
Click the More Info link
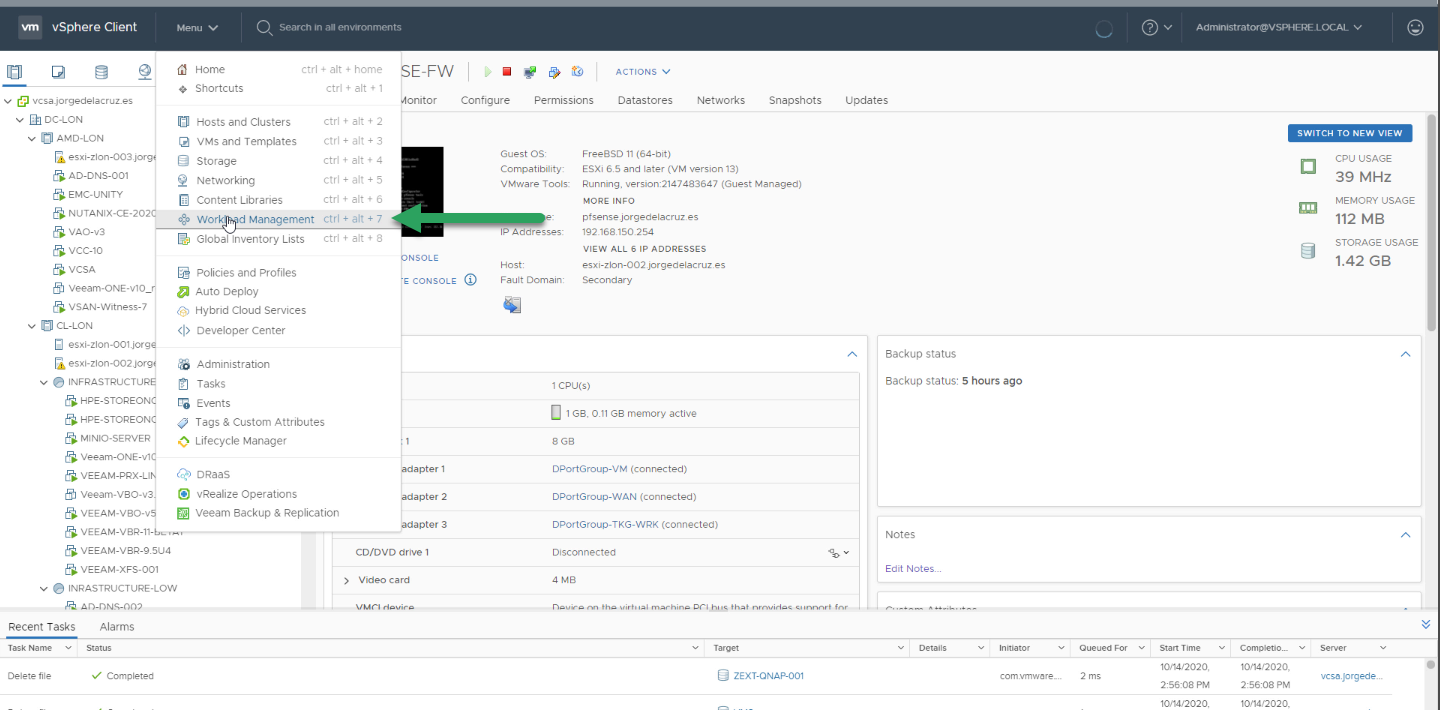[608, 201]
